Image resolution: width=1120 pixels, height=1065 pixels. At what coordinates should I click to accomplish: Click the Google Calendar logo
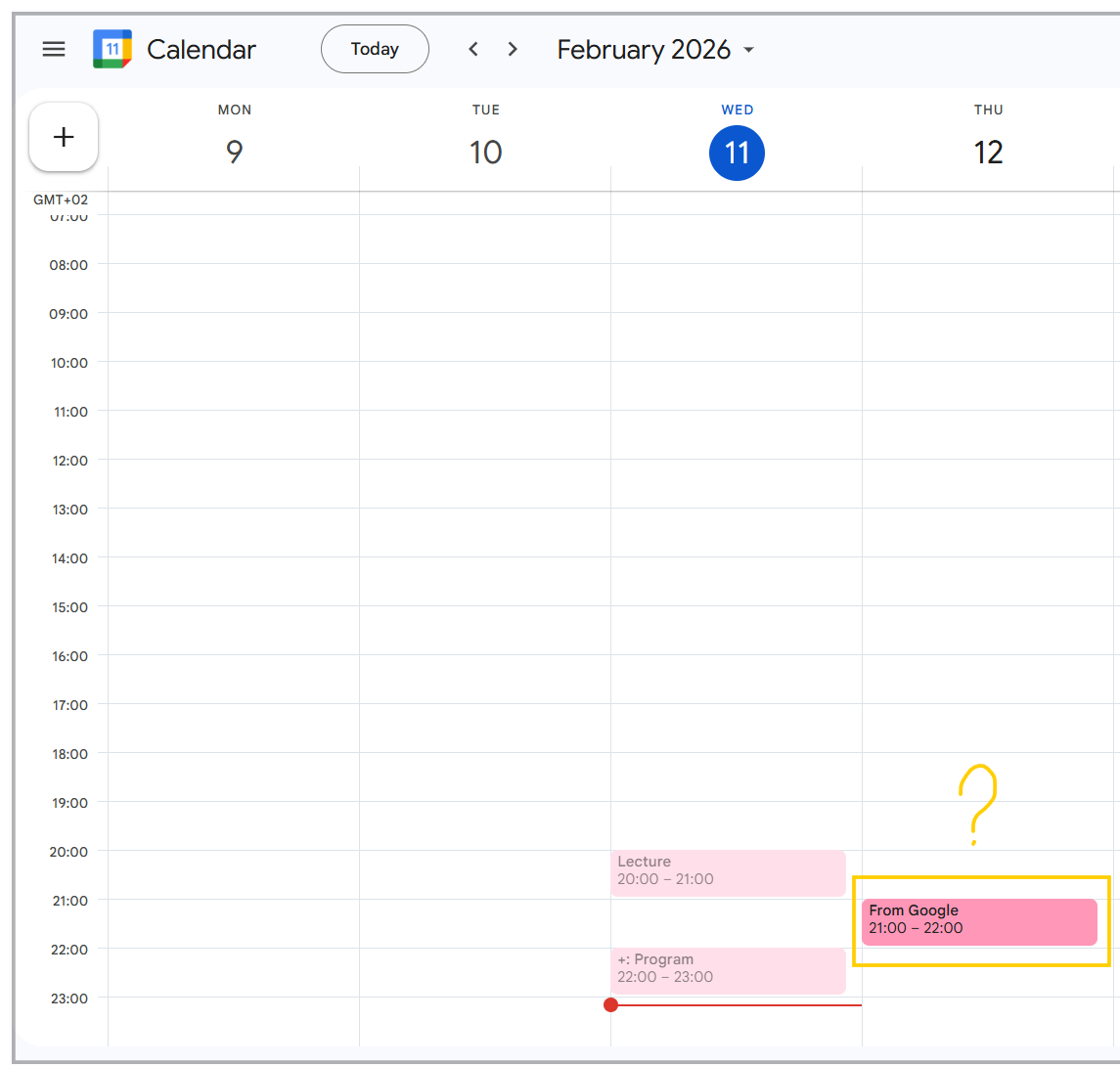coord(112,49)
